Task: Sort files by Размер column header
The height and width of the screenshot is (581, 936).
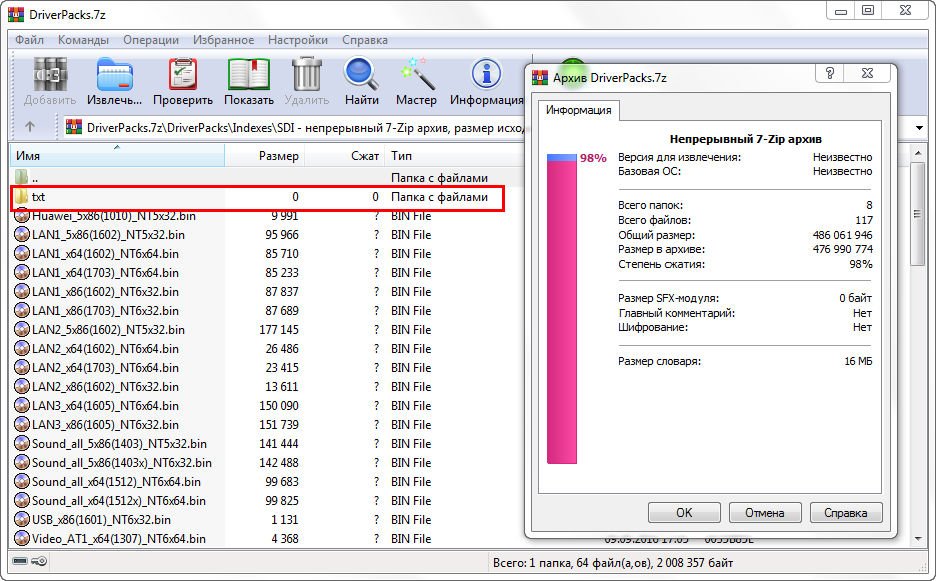Action: coord(265,155)
